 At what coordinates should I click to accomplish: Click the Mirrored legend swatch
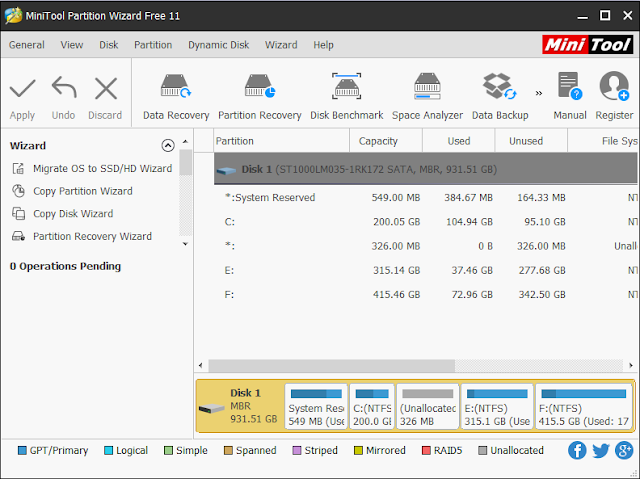358,450
